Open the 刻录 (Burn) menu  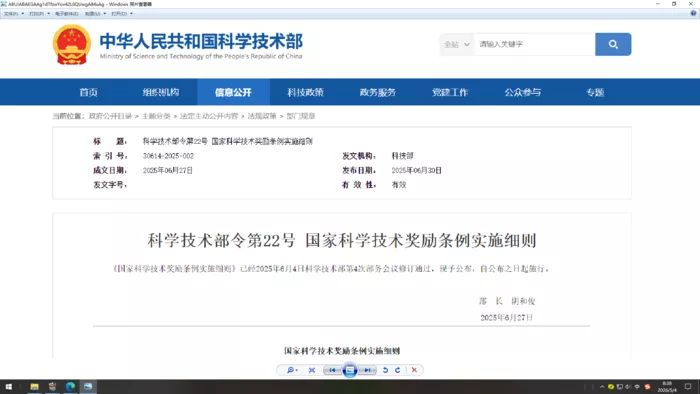point(95,14)
